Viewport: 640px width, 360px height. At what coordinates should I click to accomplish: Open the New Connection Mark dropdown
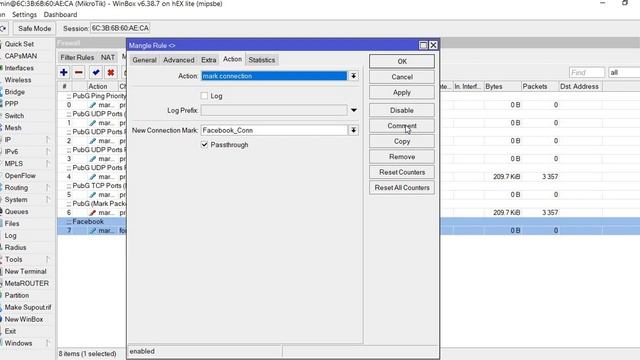click(x=353, y=130)
